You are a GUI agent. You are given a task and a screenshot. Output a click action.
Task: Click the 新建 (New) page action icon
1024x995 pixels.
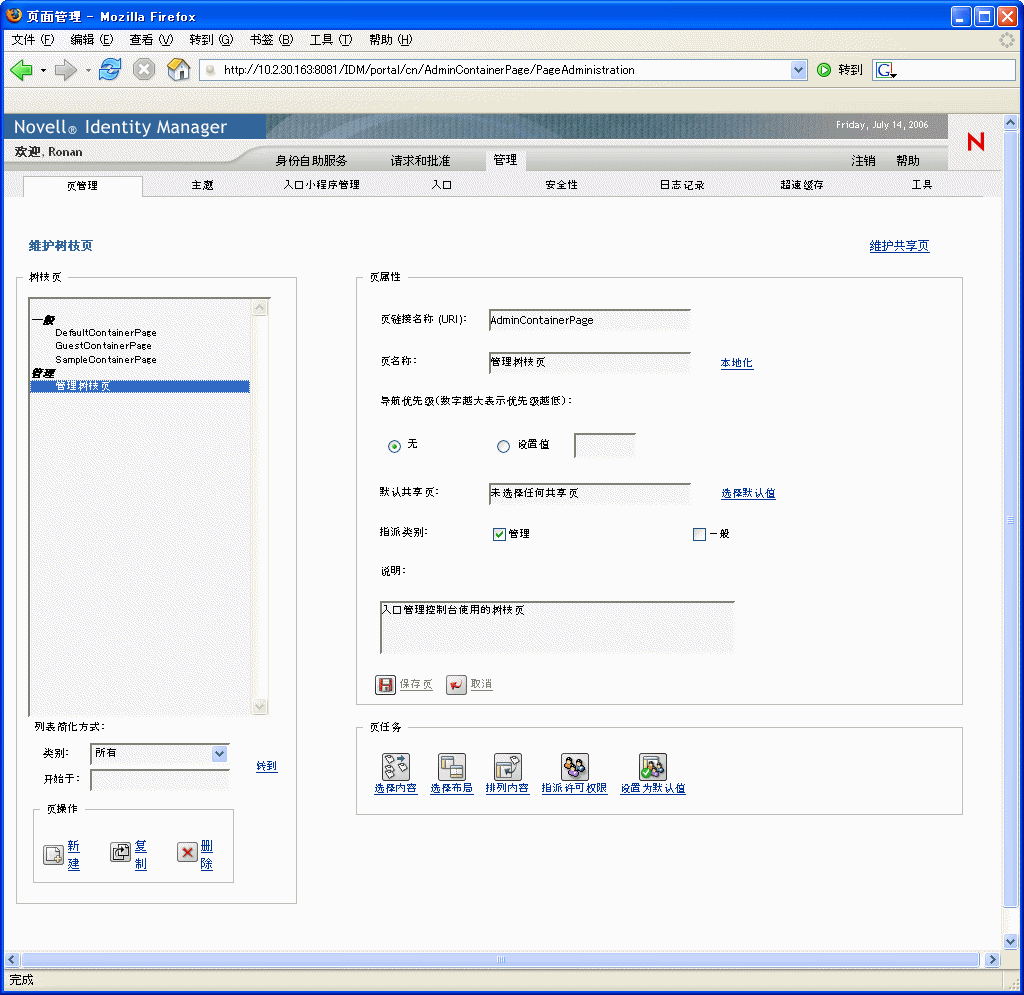point(55,853)
